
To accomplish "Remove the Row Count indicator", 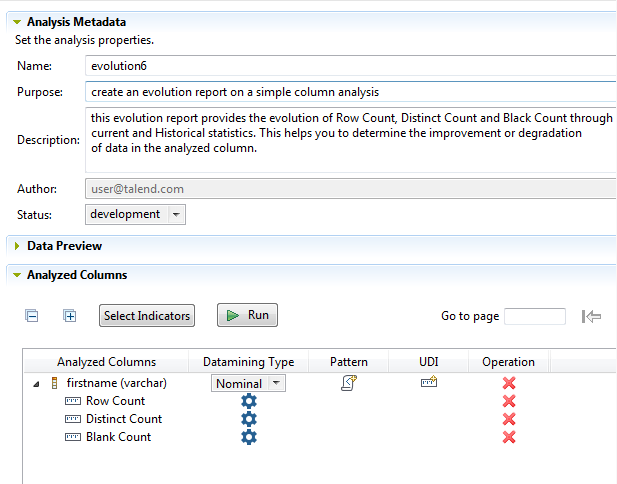I will tap(508, 401).
